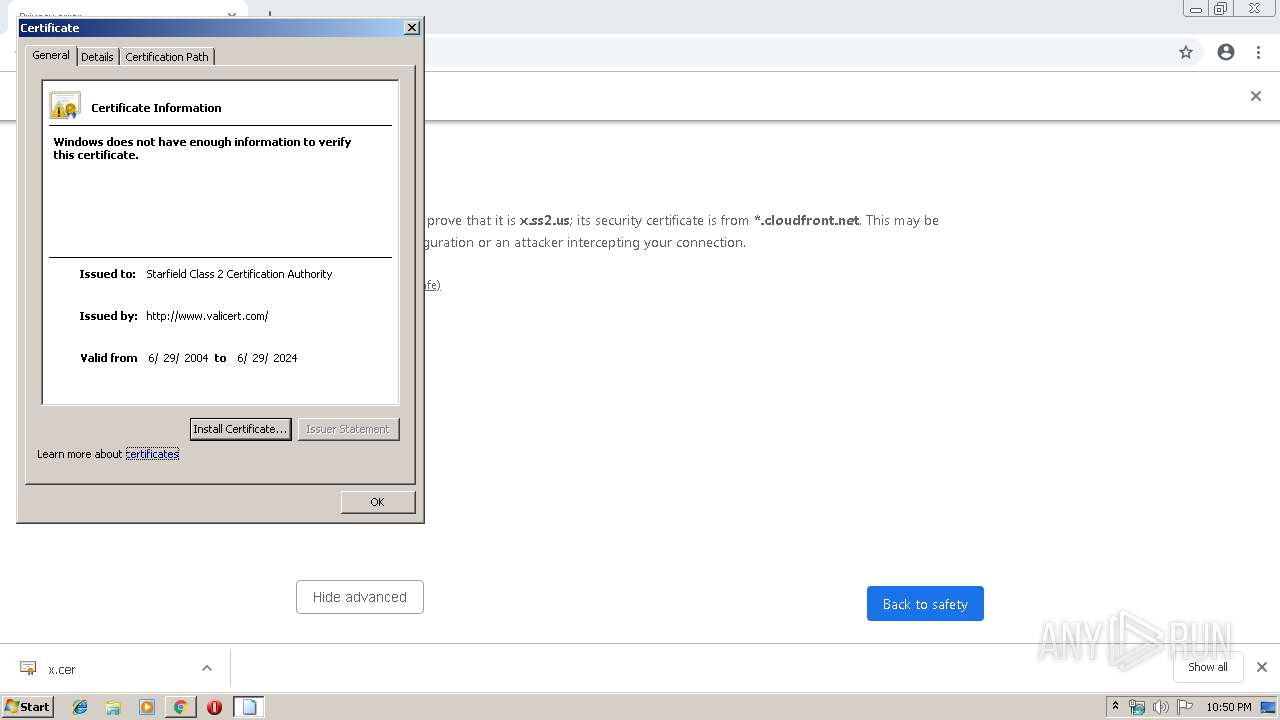The image size is (1280, 720).
Task: Click the *.cloudfront.net text
Action: (x=806, y=220)
